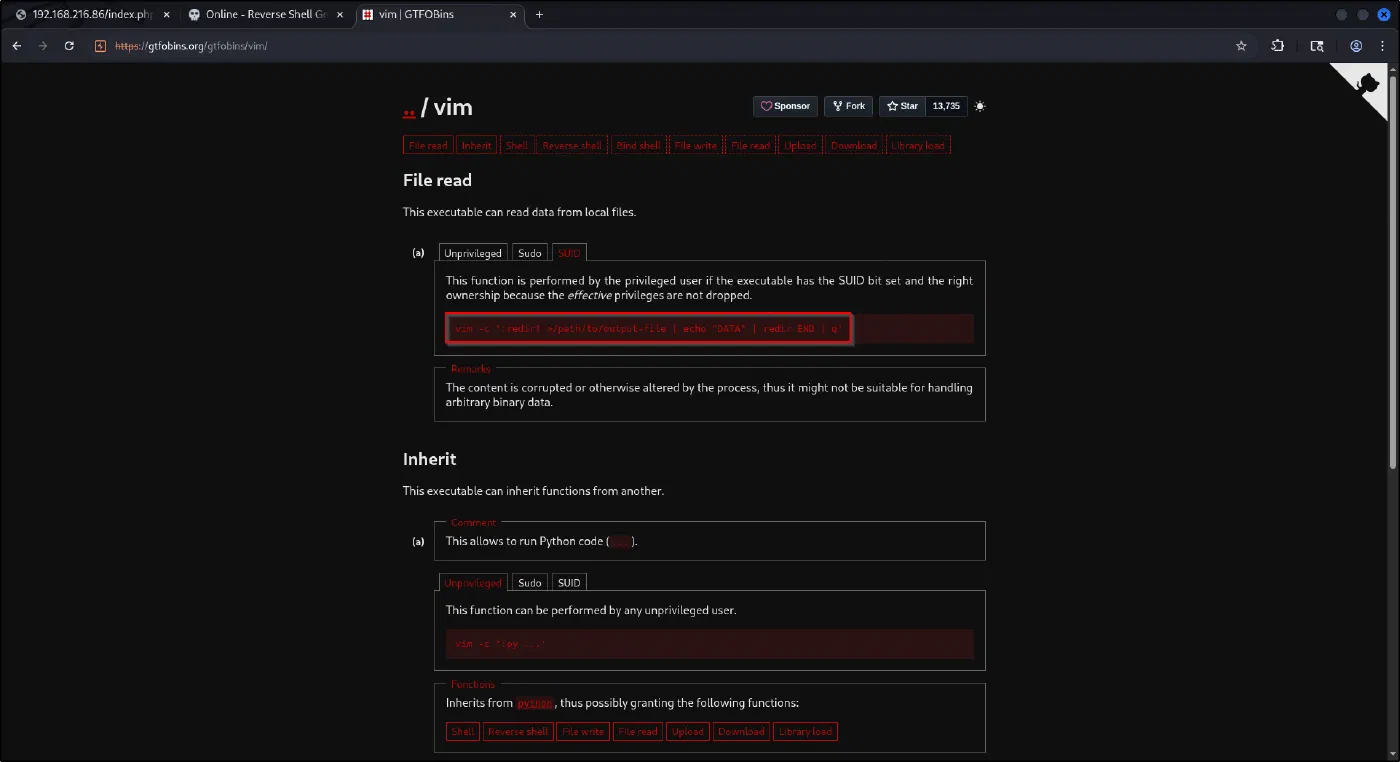
Task: Click Reverse shell tag in the Functions box
Action: [518, 731]
